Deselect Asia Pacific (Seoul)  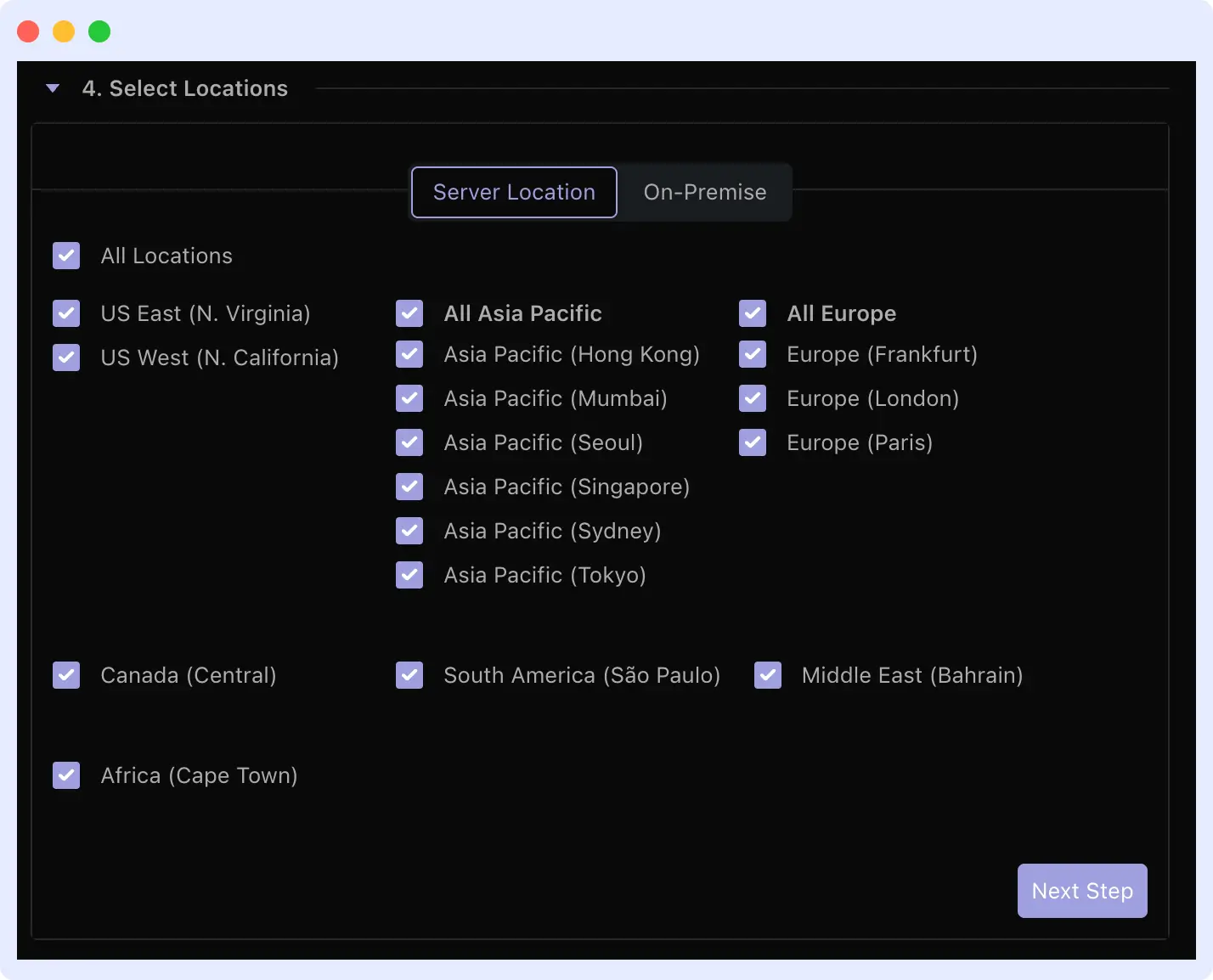(409, 442)
